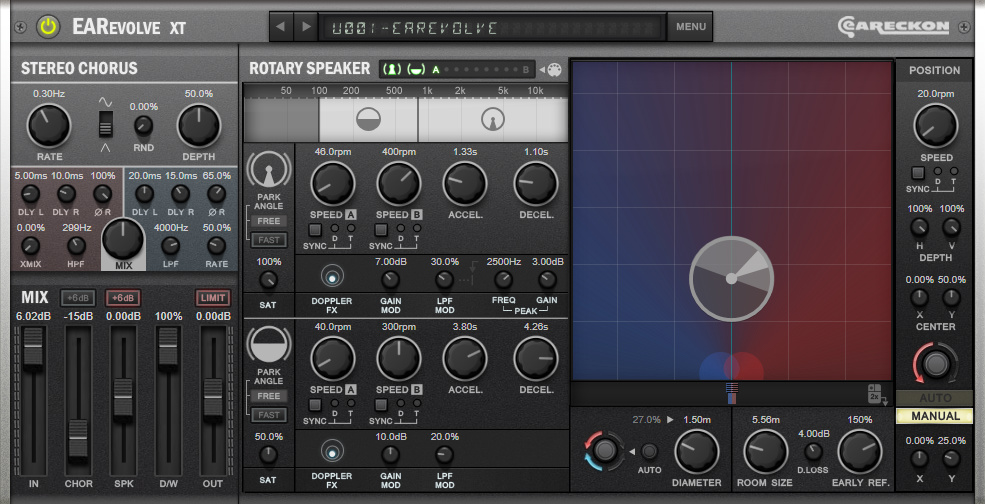Select the next preset arrow
The image size is (985, 504).
306,26
